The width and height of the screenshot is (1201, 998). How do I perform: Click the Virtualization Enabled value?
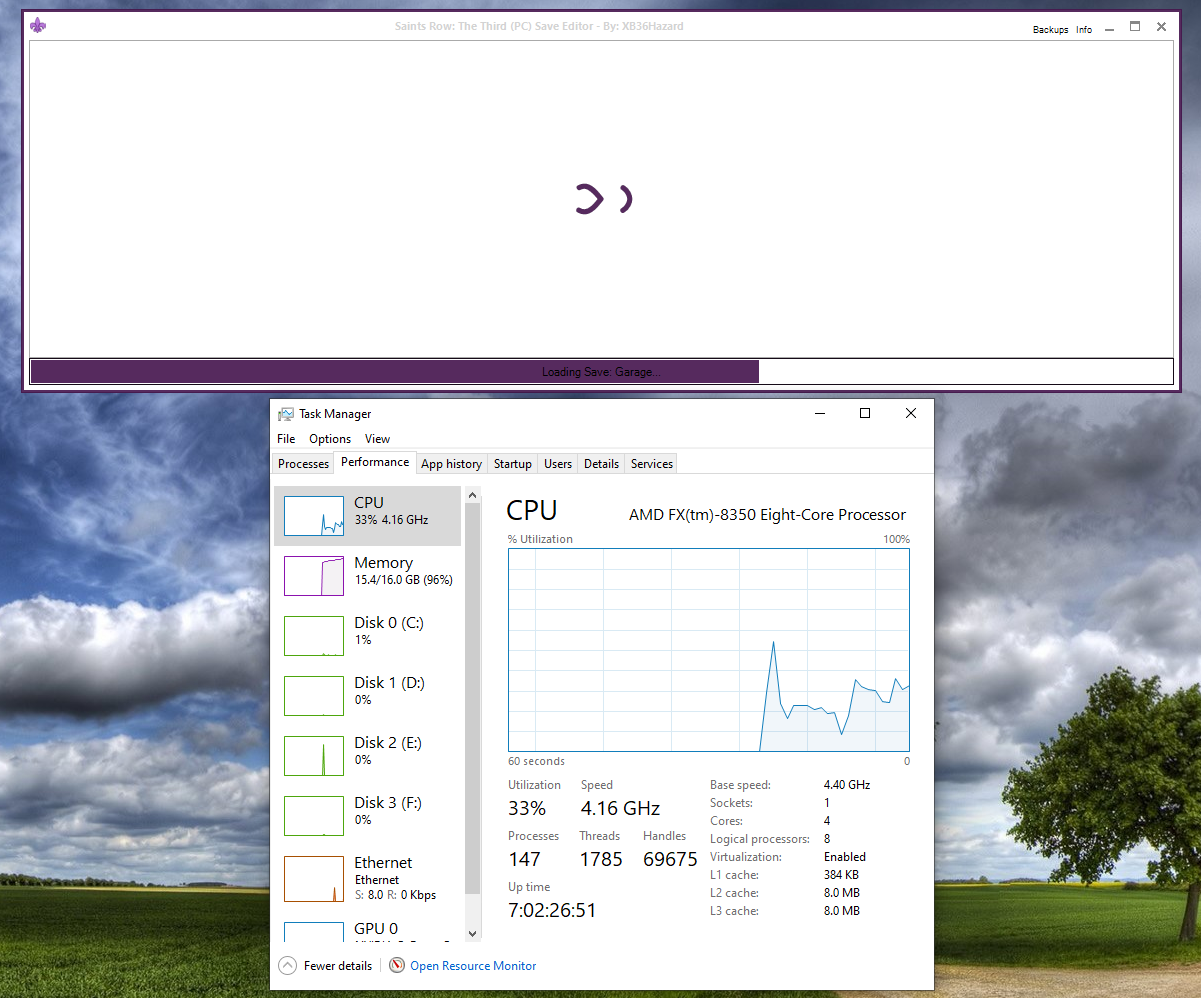845,857
